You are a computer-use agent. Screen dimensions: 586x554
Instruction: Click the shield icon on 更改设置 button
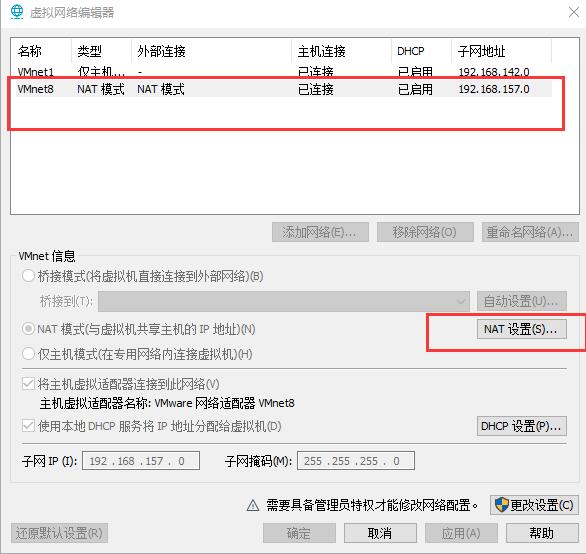[x=502, y=505]
